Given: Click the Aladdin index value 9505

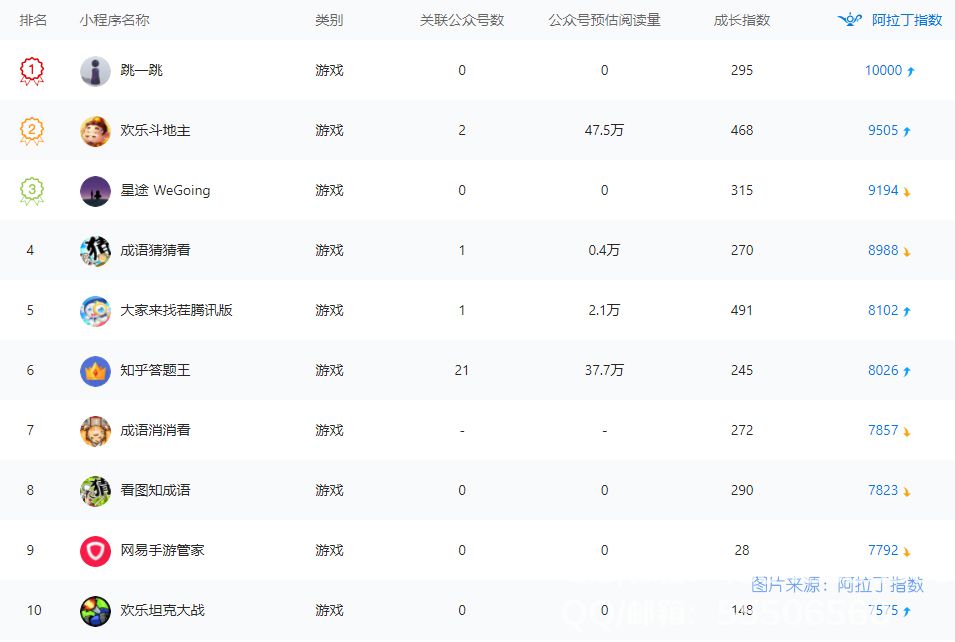Looking at the screenshot, I should 883,130.
